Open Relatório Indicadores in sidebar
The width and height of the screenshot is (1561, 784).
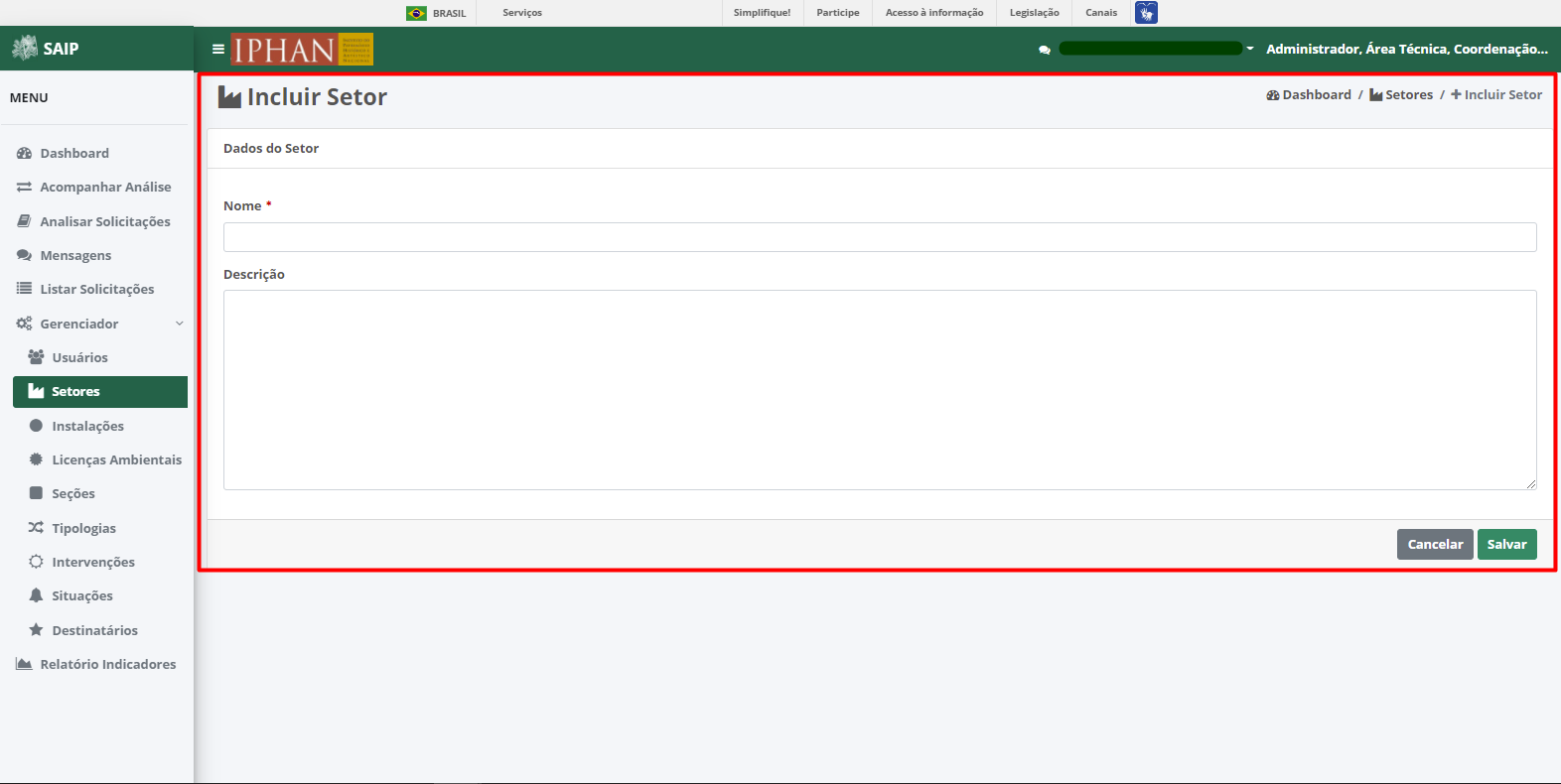[x=108, y=664]
